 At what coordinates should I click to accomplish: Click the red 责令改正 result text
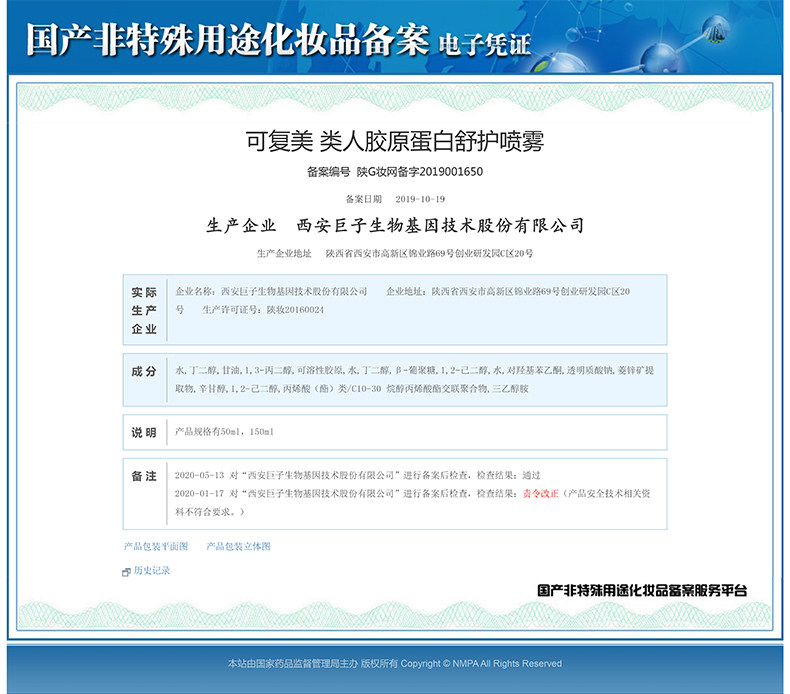(541, 493)
